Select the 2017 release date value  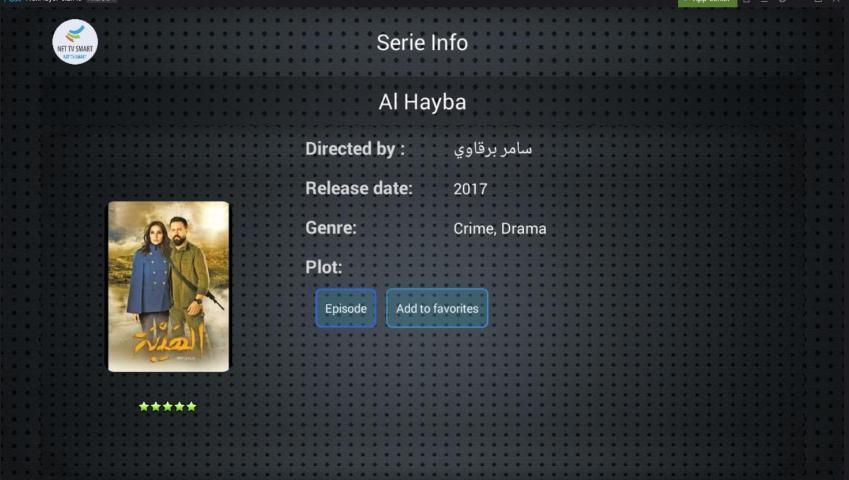470,189
